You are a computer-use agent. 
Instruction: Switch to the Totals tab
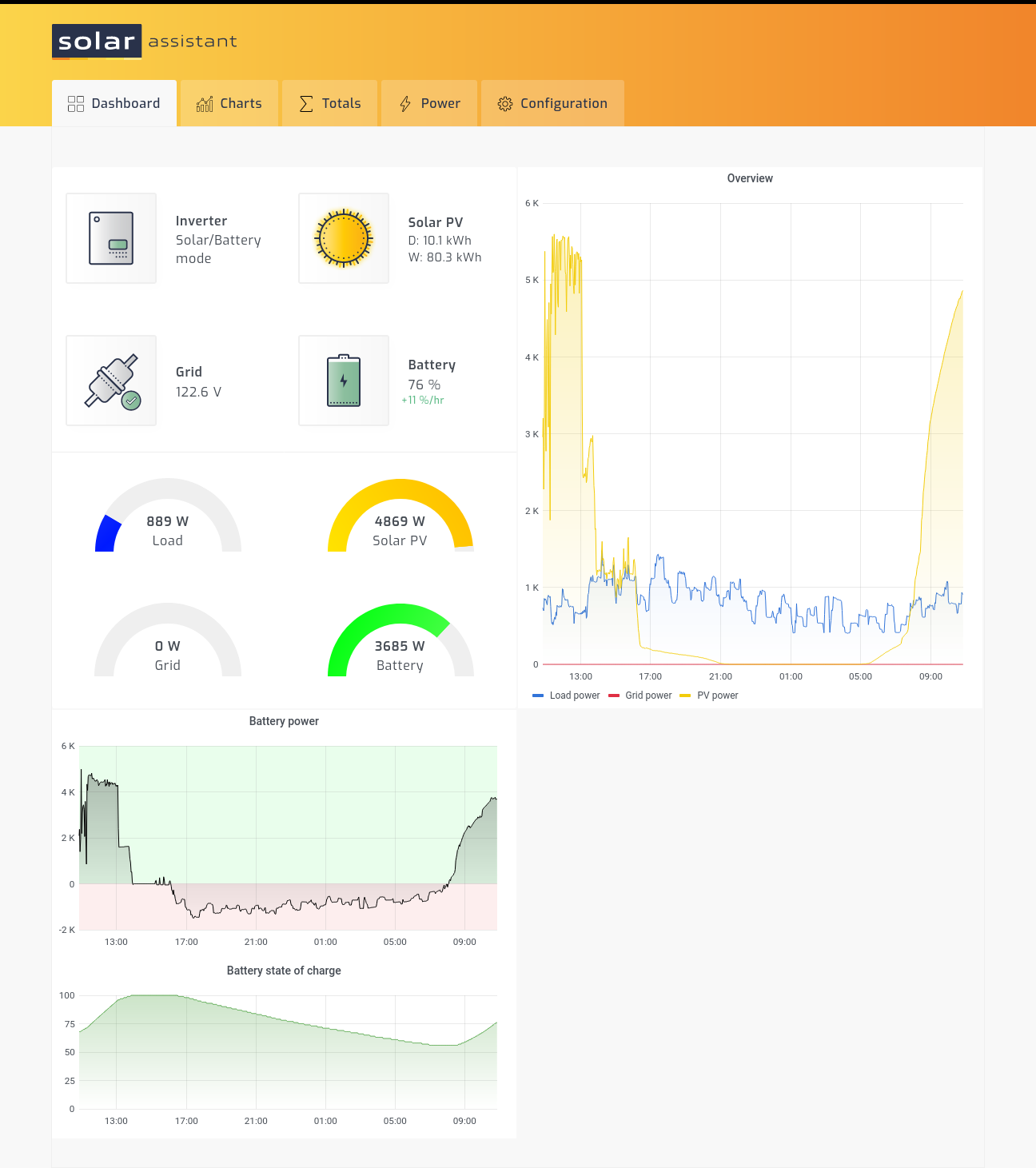(x=329, y=103)
